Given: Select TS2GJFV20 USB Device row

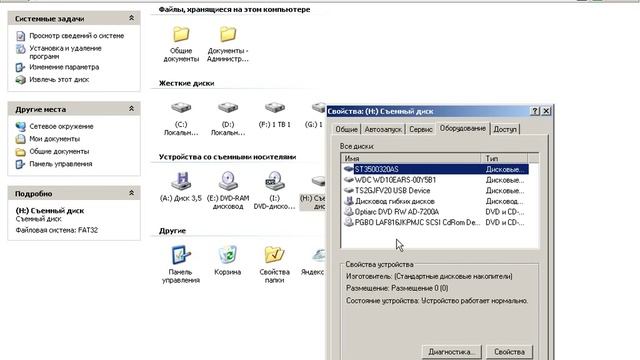Looking at the screenshot, I should (x=436, y=191).
